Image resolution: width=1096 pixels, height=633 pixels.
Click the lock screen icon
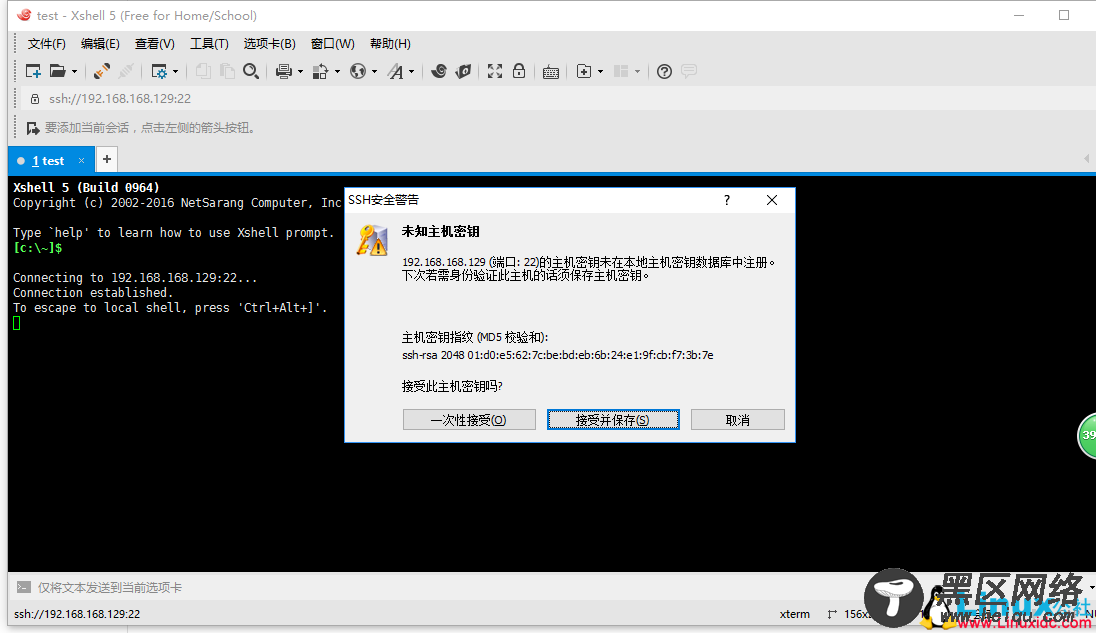pyautogui.click(x=519, y=71)
